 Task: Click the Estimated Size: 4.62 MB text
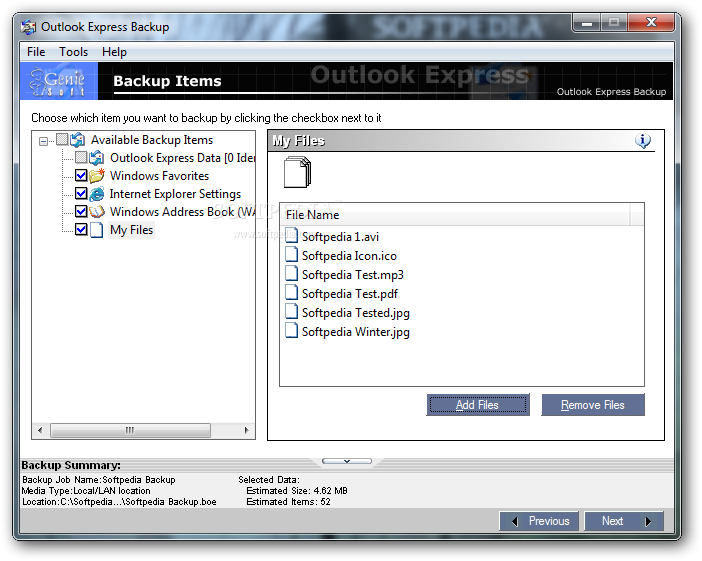[x=297, y=491]
